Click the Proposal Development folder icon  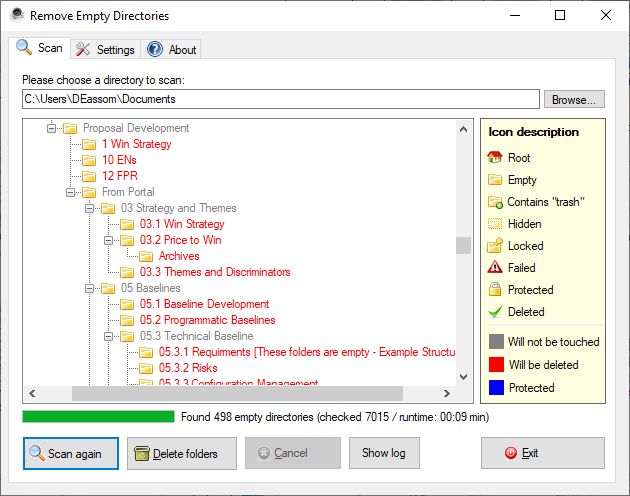click(70, 128)
